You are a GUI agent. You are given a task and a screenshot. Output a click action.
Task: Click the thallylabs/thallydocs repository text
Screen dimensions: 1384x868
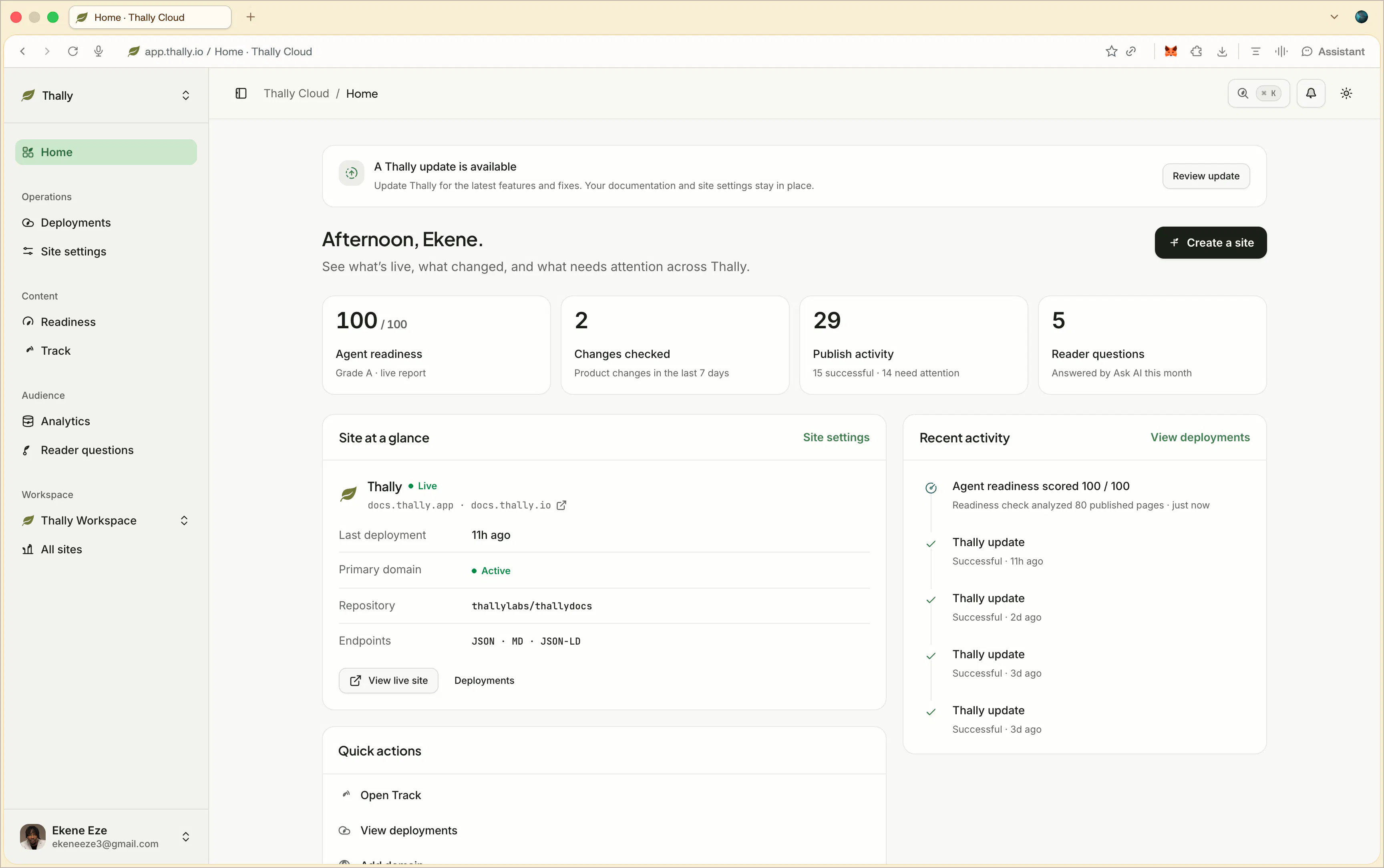(531, 606)
